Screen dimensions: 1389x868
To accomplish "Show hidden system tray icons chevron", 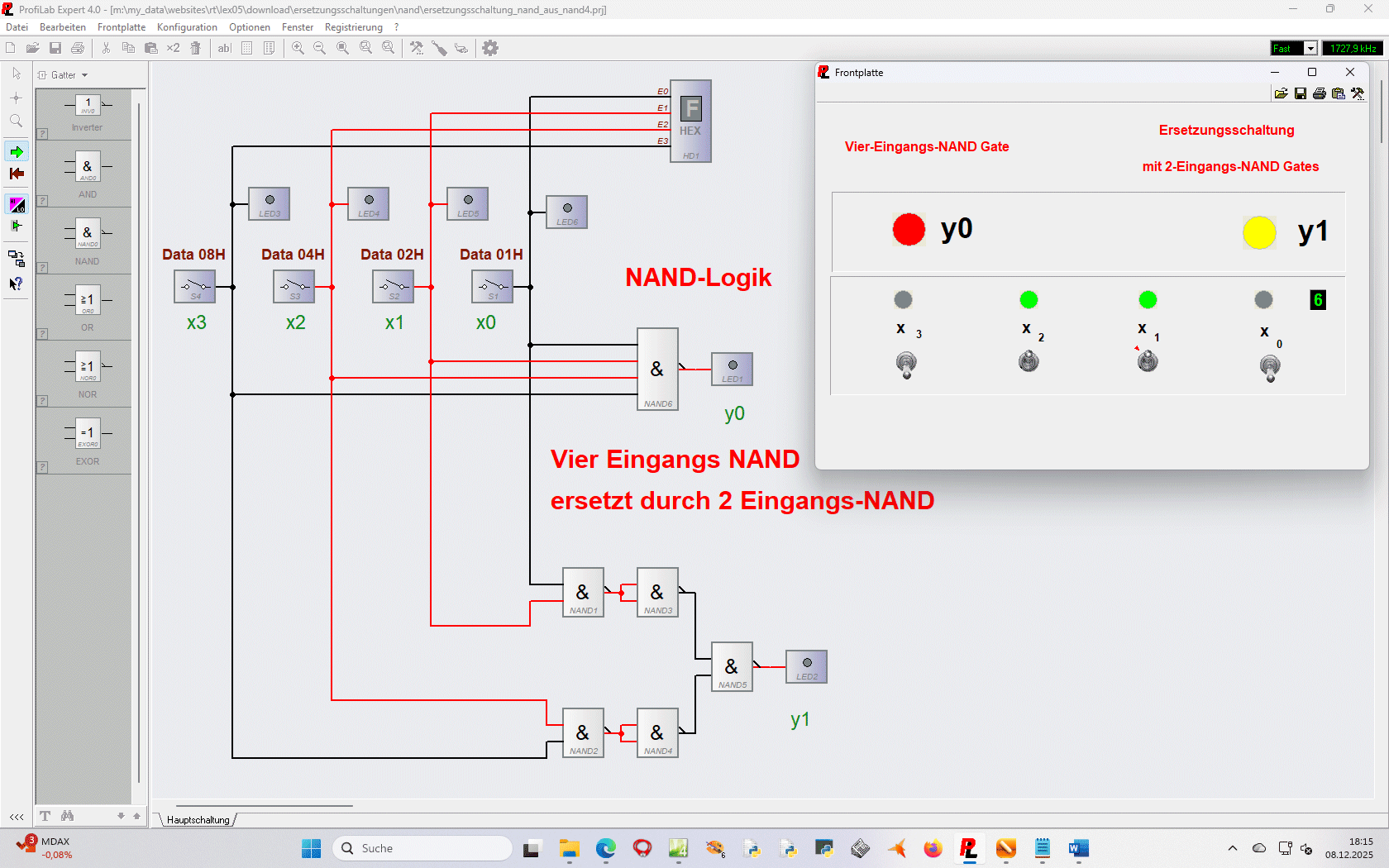I will 1232,848.
